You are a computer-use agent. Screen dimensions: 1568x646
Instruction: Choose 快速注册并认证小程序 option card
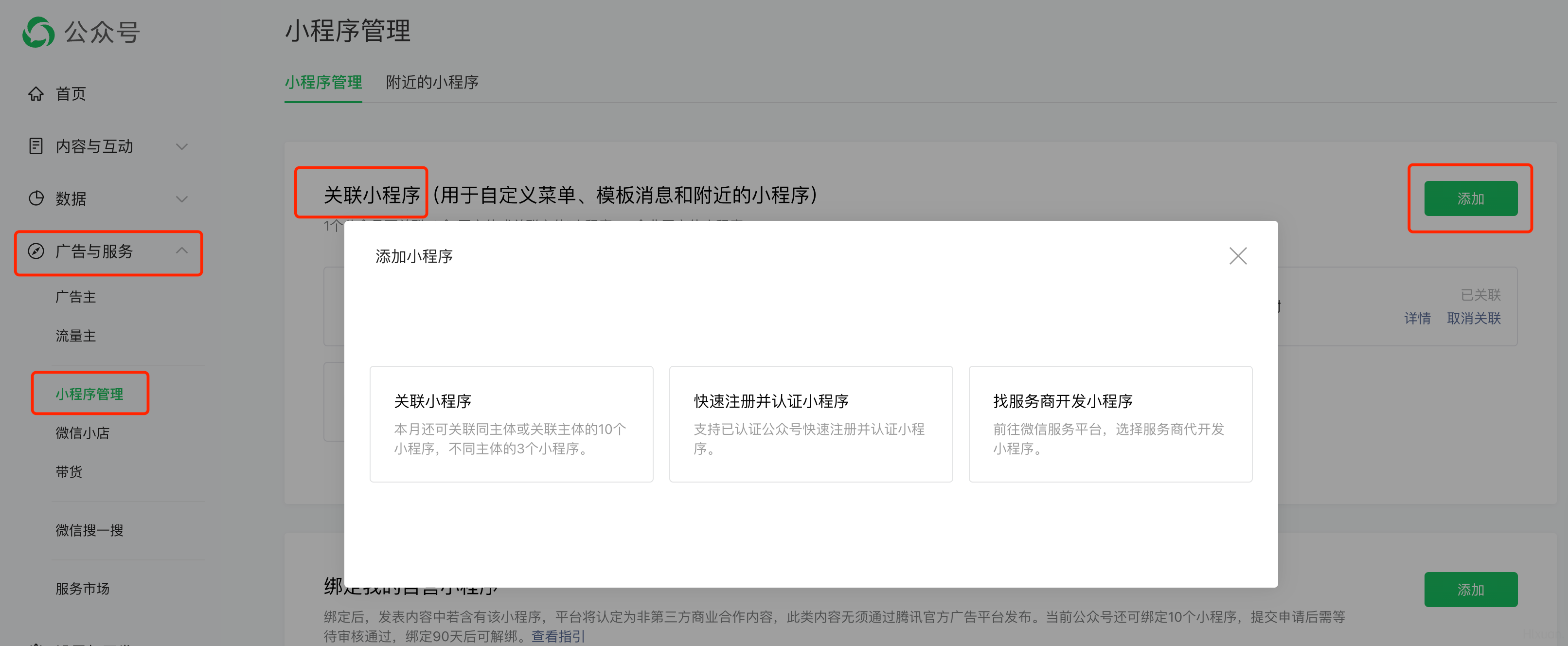(x=810, y=424)
